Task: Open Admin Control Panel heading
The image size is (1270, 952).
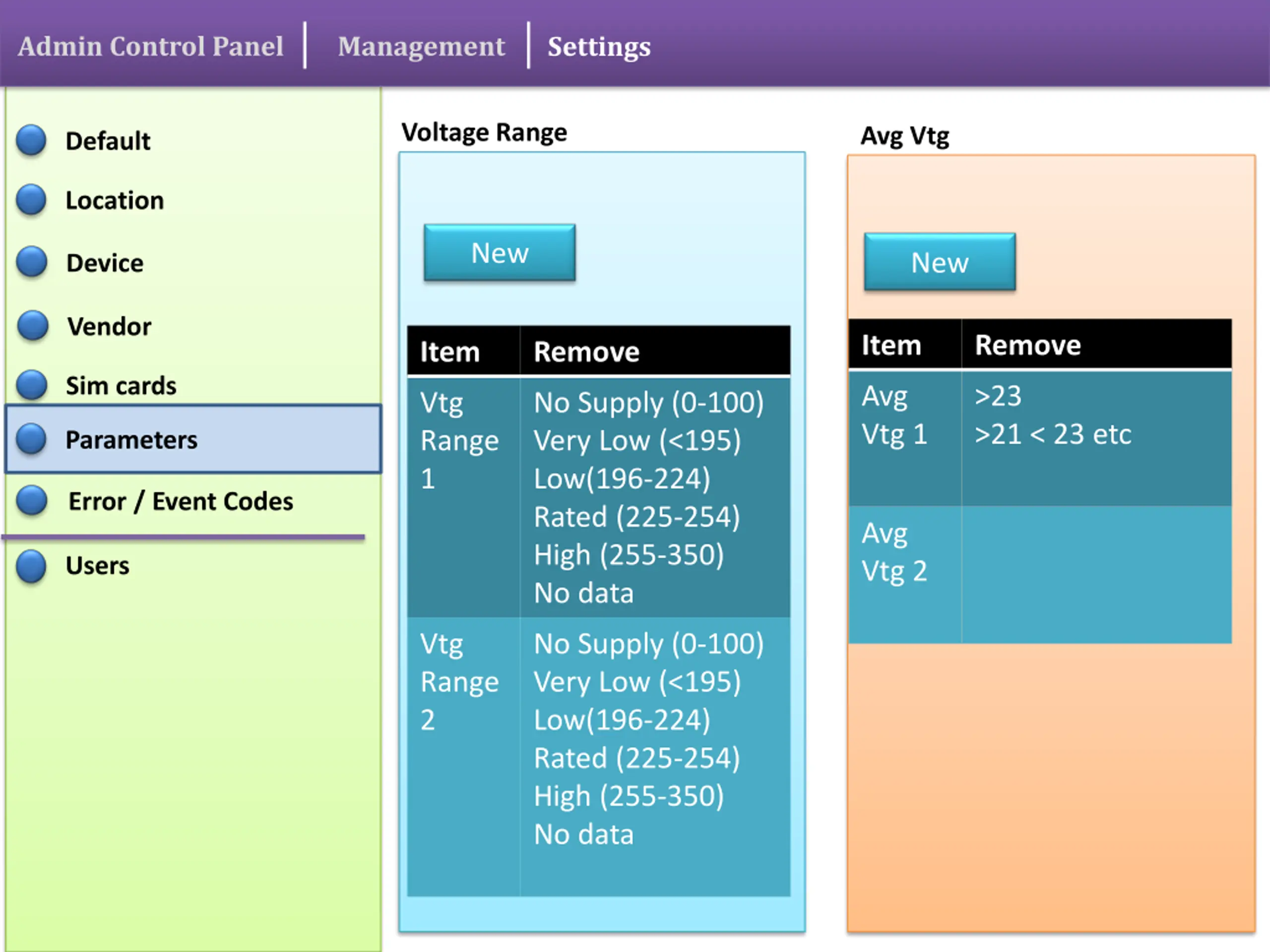Action: [150, 47]
